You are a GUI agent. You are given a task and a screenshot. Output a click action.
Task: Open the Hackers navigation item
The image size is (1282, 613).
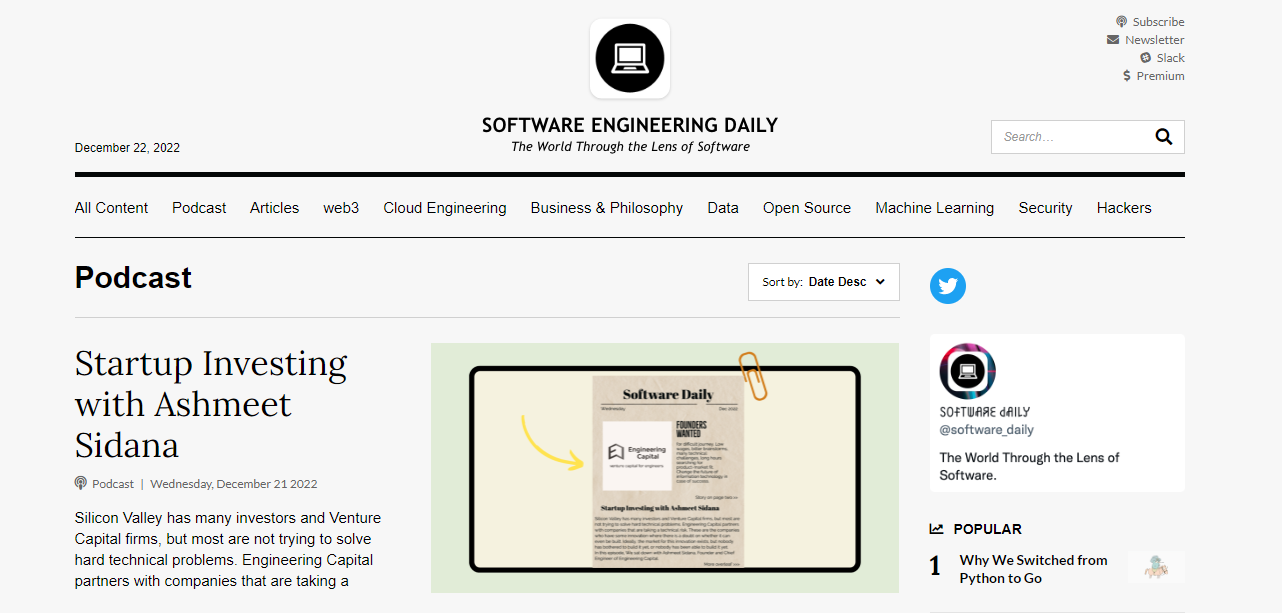(1124, 208)
